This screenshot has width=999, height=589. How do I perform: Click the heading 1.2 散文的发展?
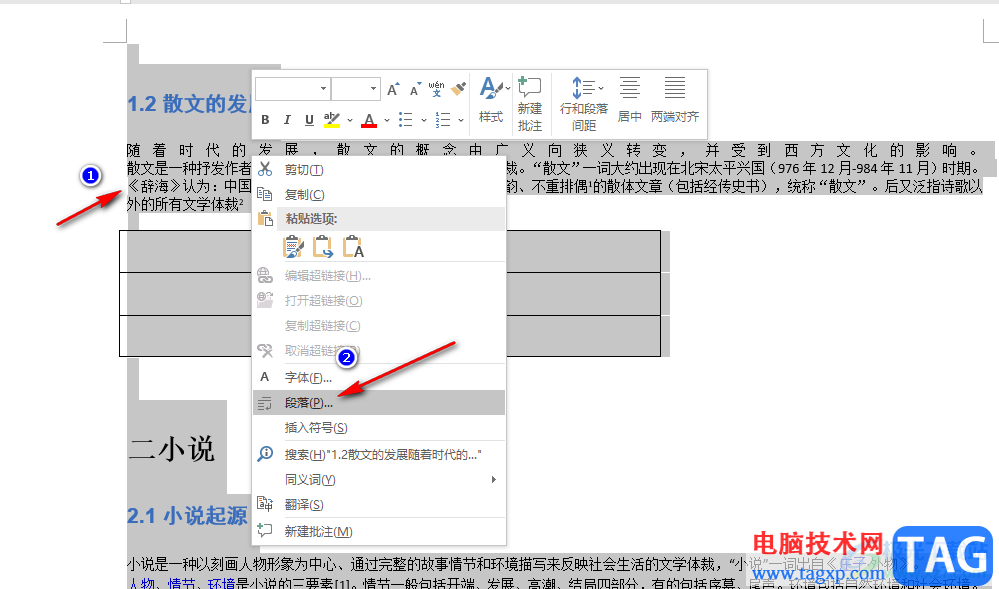pyautogui.click(x=190, y=103)
